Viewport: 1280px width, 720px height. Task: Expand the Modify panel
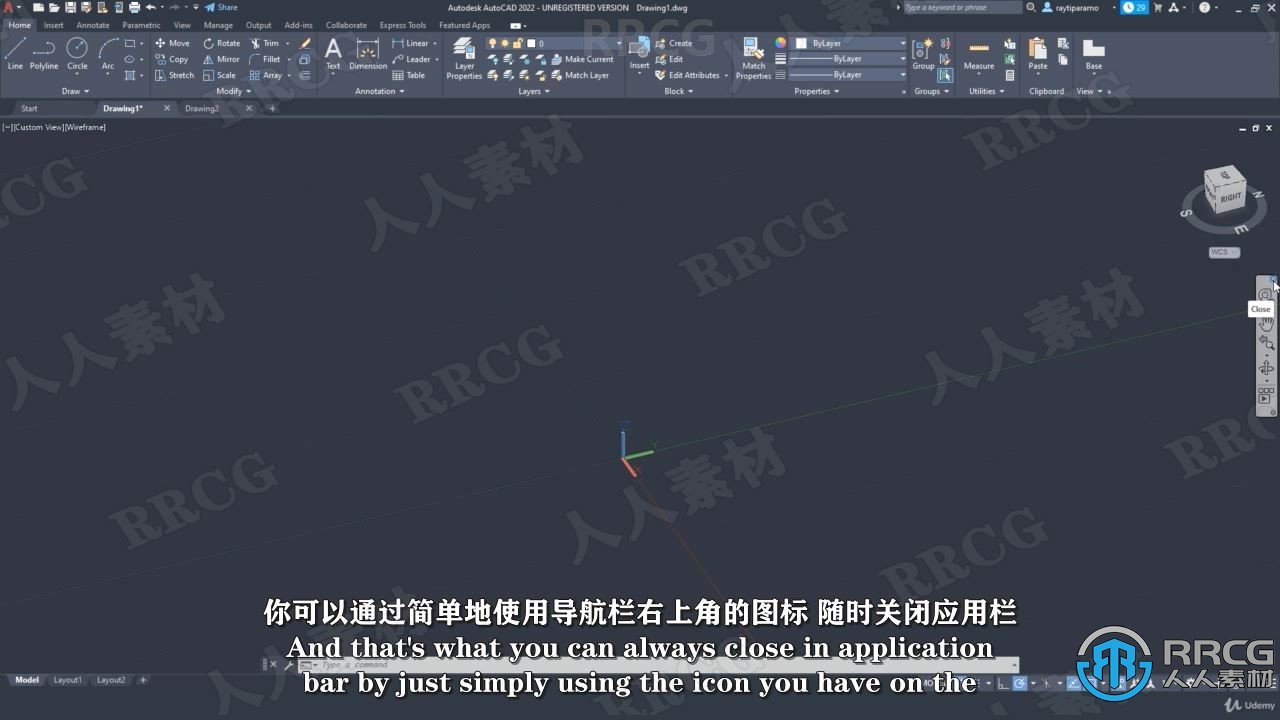point(233,91)
